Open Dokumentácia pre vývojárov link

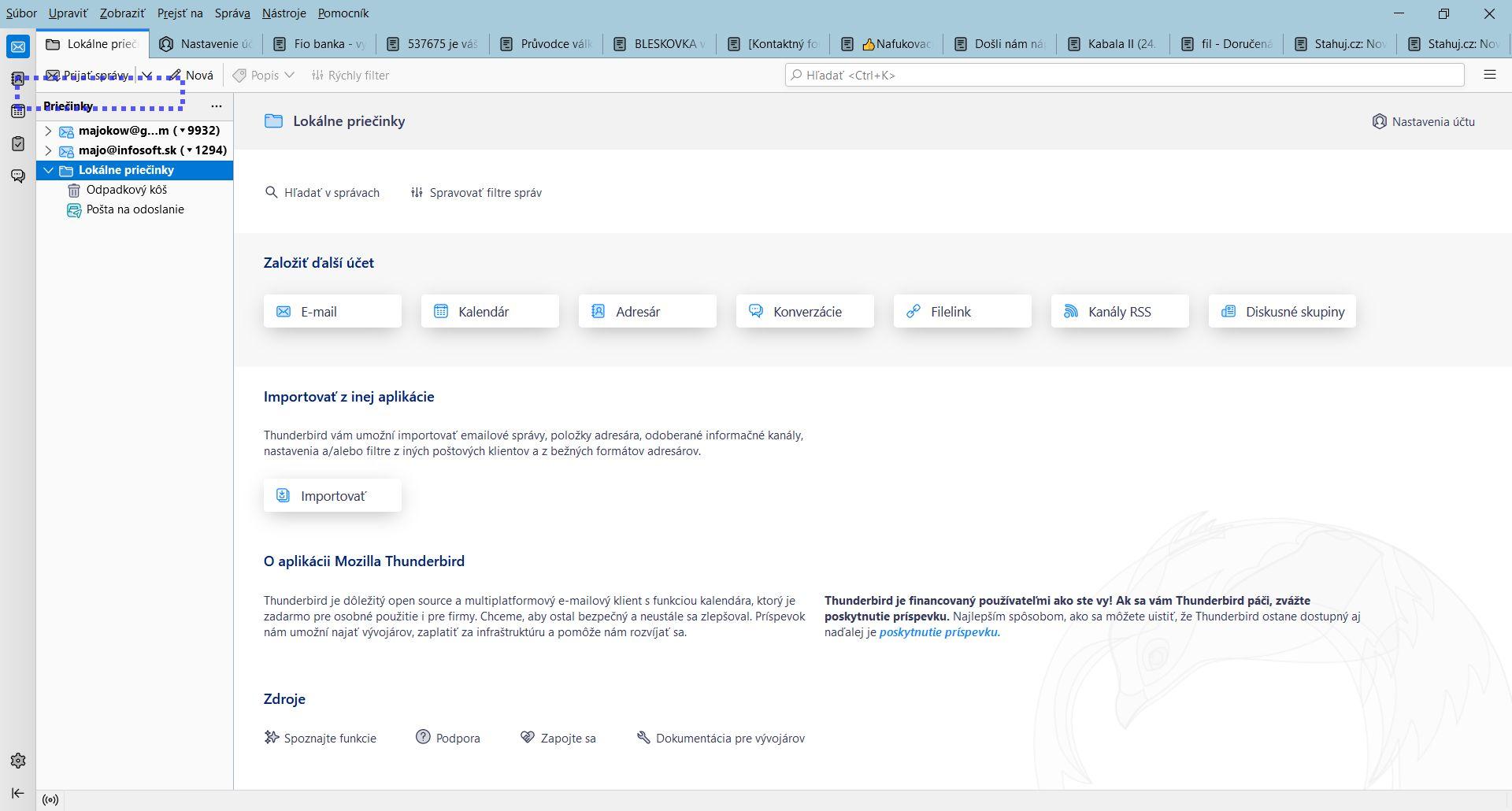point(721,738)
